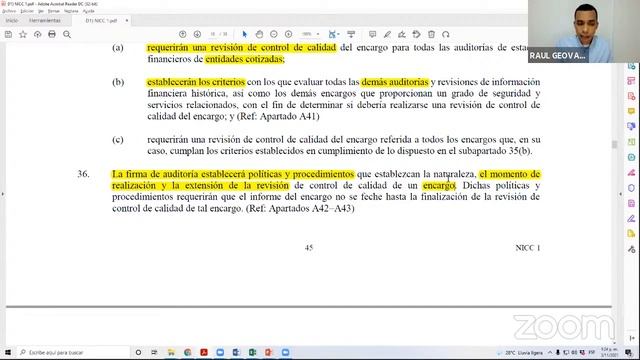This screenshot has width=640, height=360.
Task: Open the teal circular sidebar tool
Action: (631, 157)
